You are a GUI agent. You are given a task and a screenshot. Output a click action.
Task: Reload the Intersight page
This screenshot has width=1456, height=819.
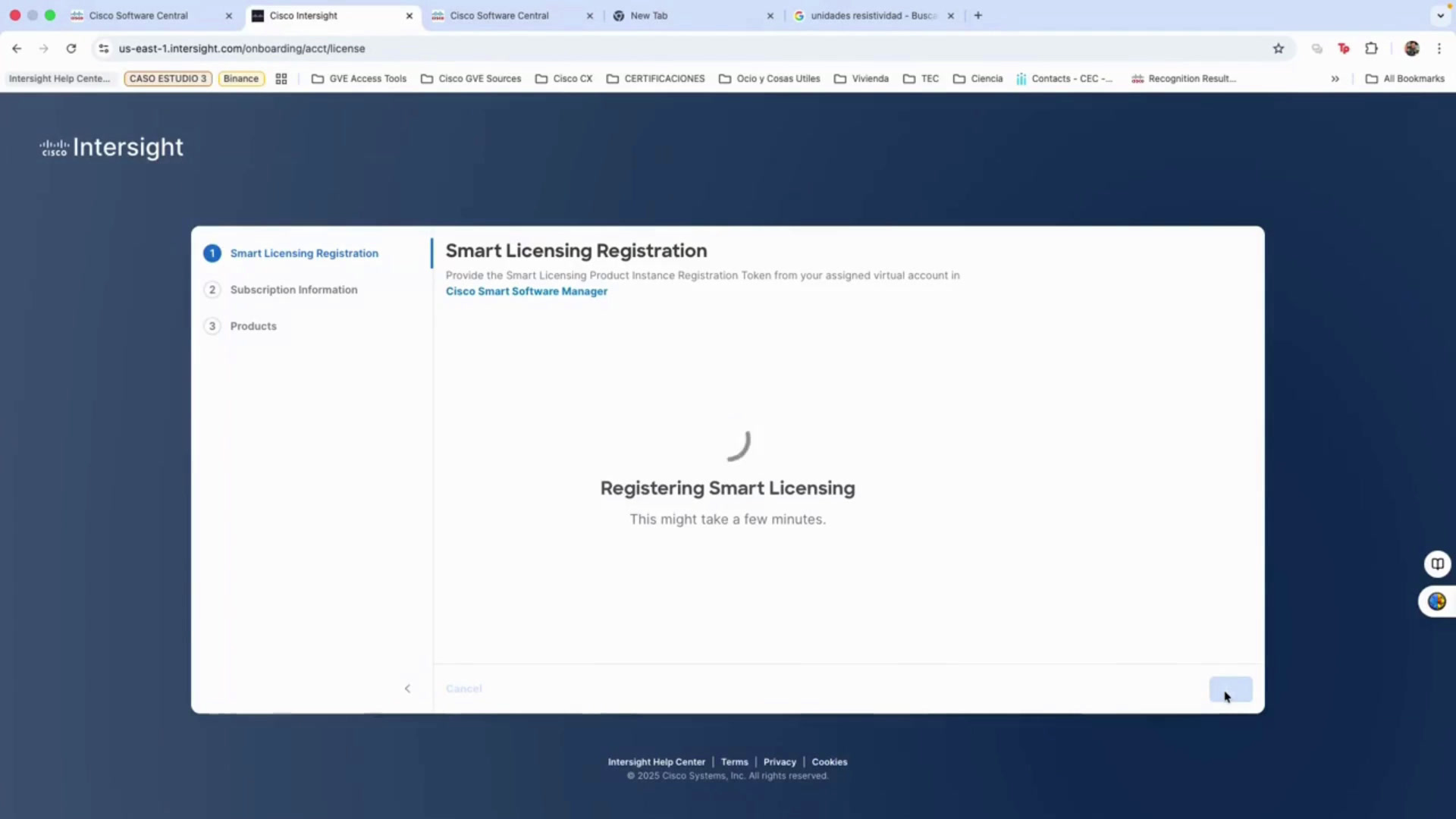click(x=71, y=49)
